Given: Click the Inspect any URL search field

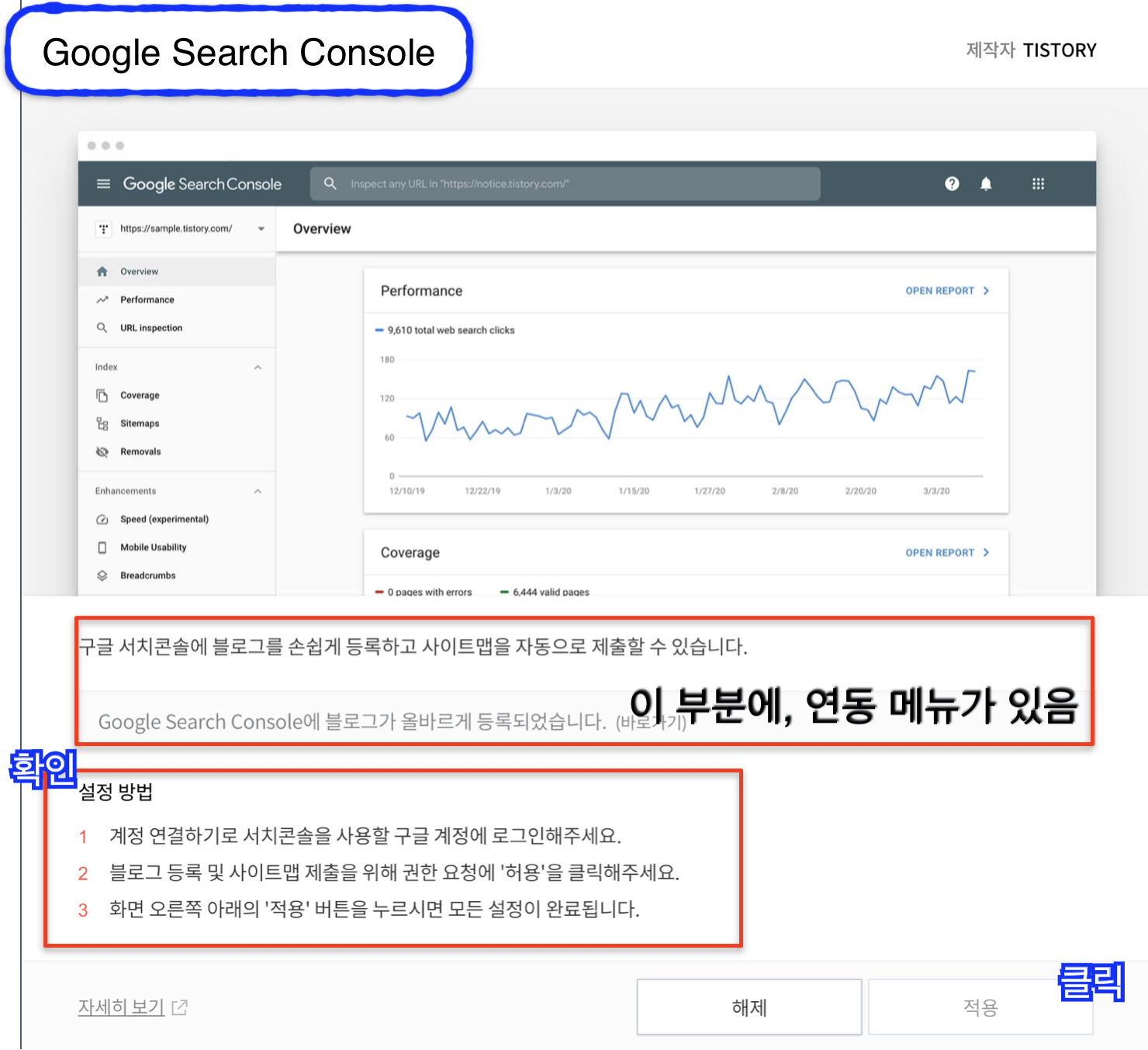Looking at the screenshot, I should click(x=565, y=184).
